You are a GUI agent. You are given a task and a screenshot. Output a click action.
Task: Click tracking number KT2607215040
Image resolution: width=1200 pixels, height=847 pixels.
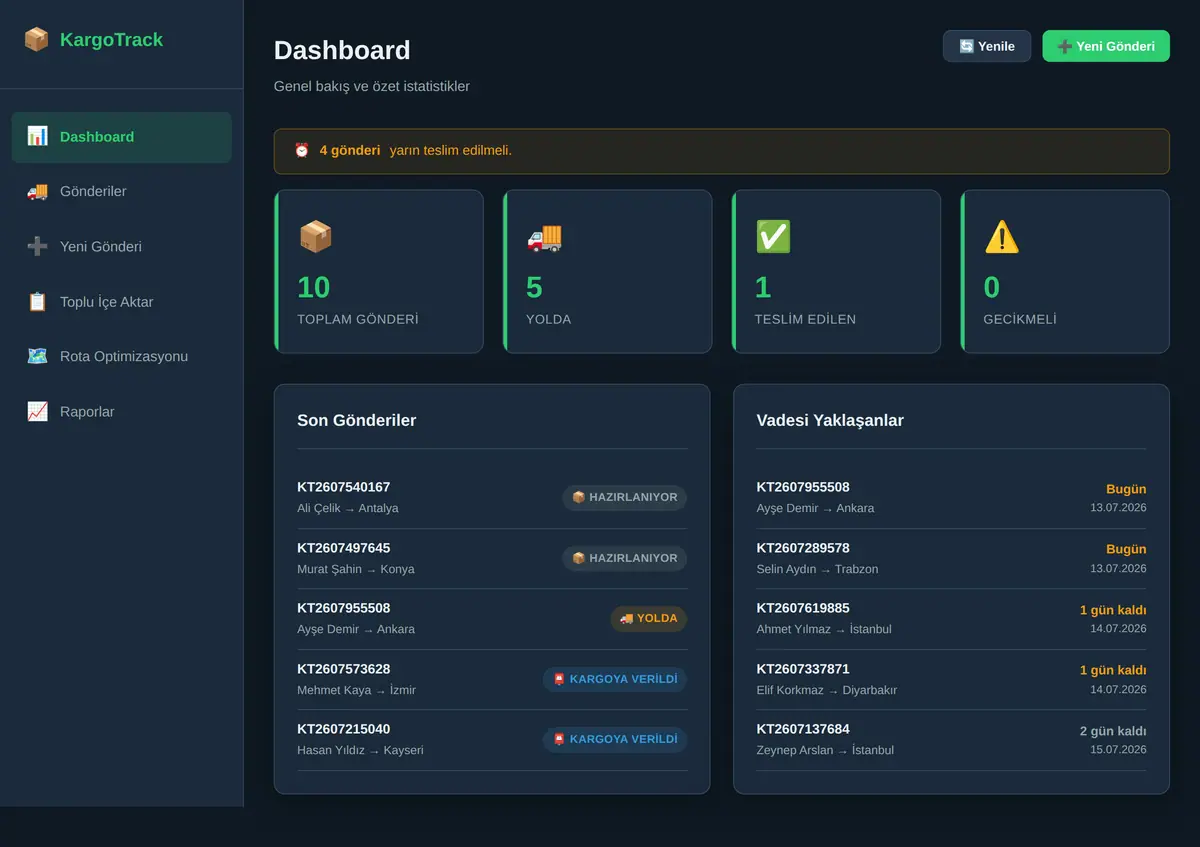pos(344,729)
